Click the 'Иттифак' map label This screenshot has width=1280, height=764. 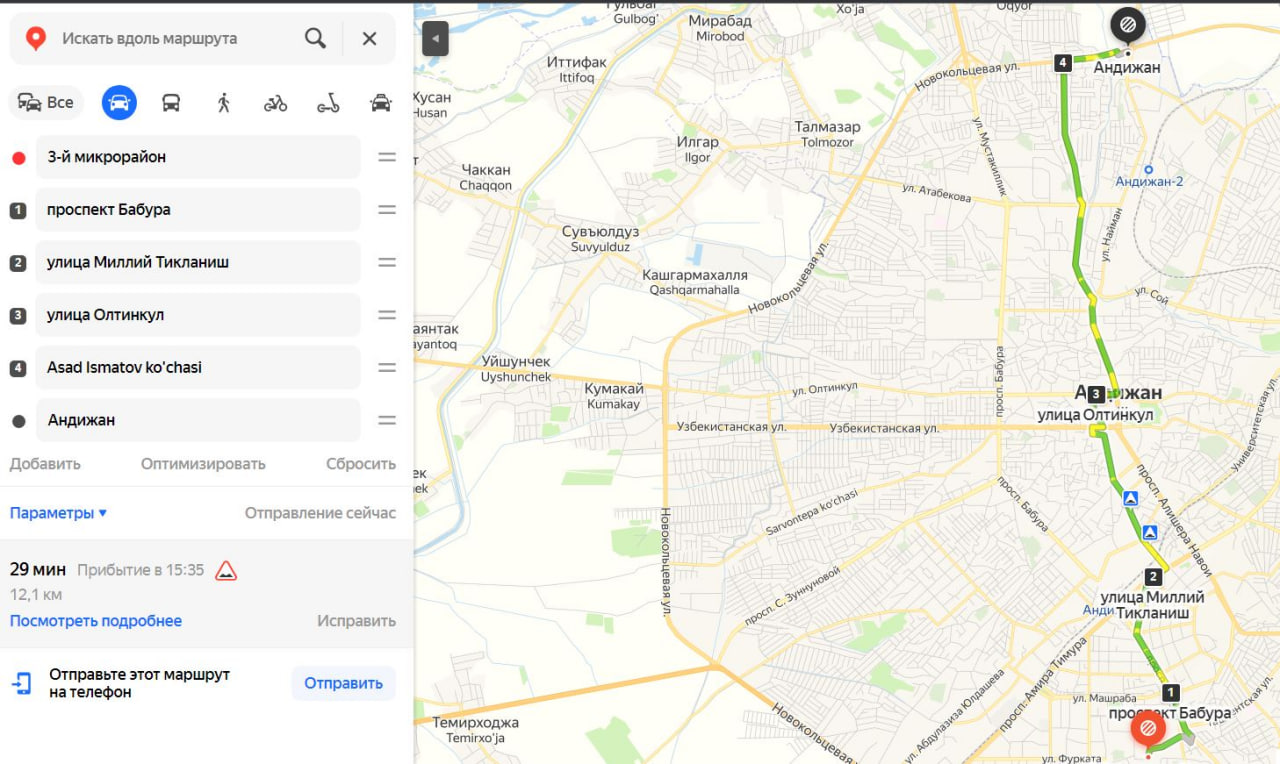pos(576,62)
